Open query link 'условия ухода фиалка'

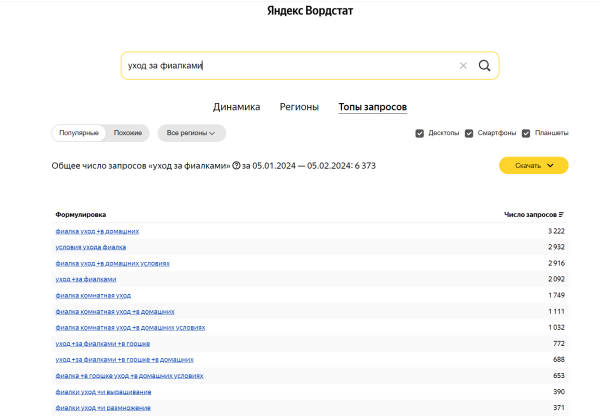(91, 247)
